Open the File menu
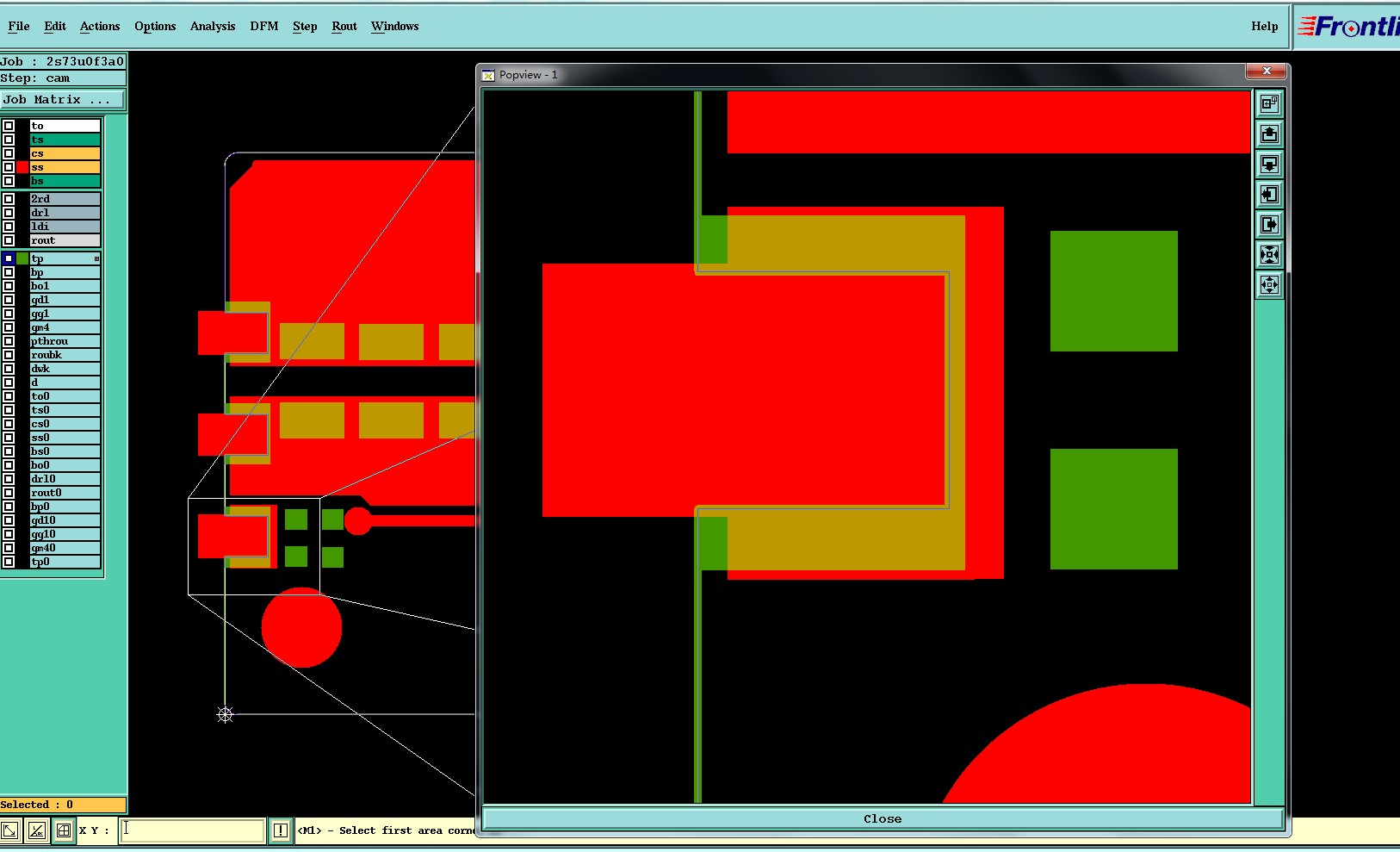Screen dimensions: 1400x852 click(x=19, y=27)
